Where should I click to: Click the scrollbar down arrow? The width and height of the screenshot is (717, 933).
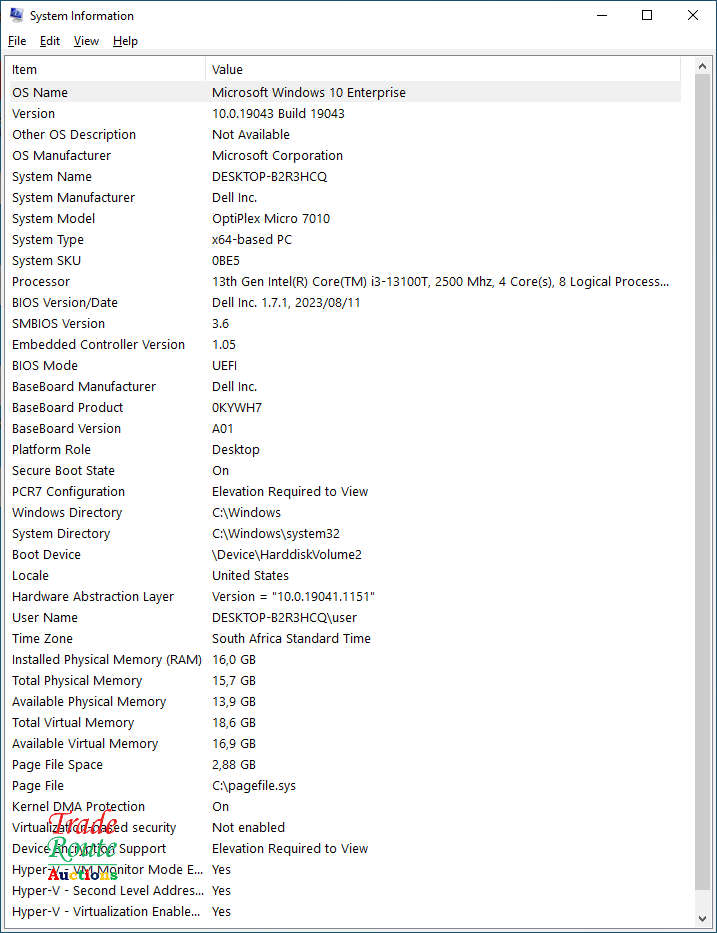(x=702, y=919)
